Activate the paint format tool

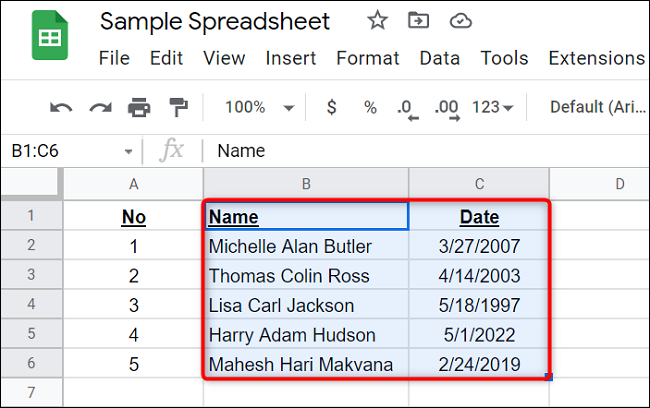(x=178, y=107)
